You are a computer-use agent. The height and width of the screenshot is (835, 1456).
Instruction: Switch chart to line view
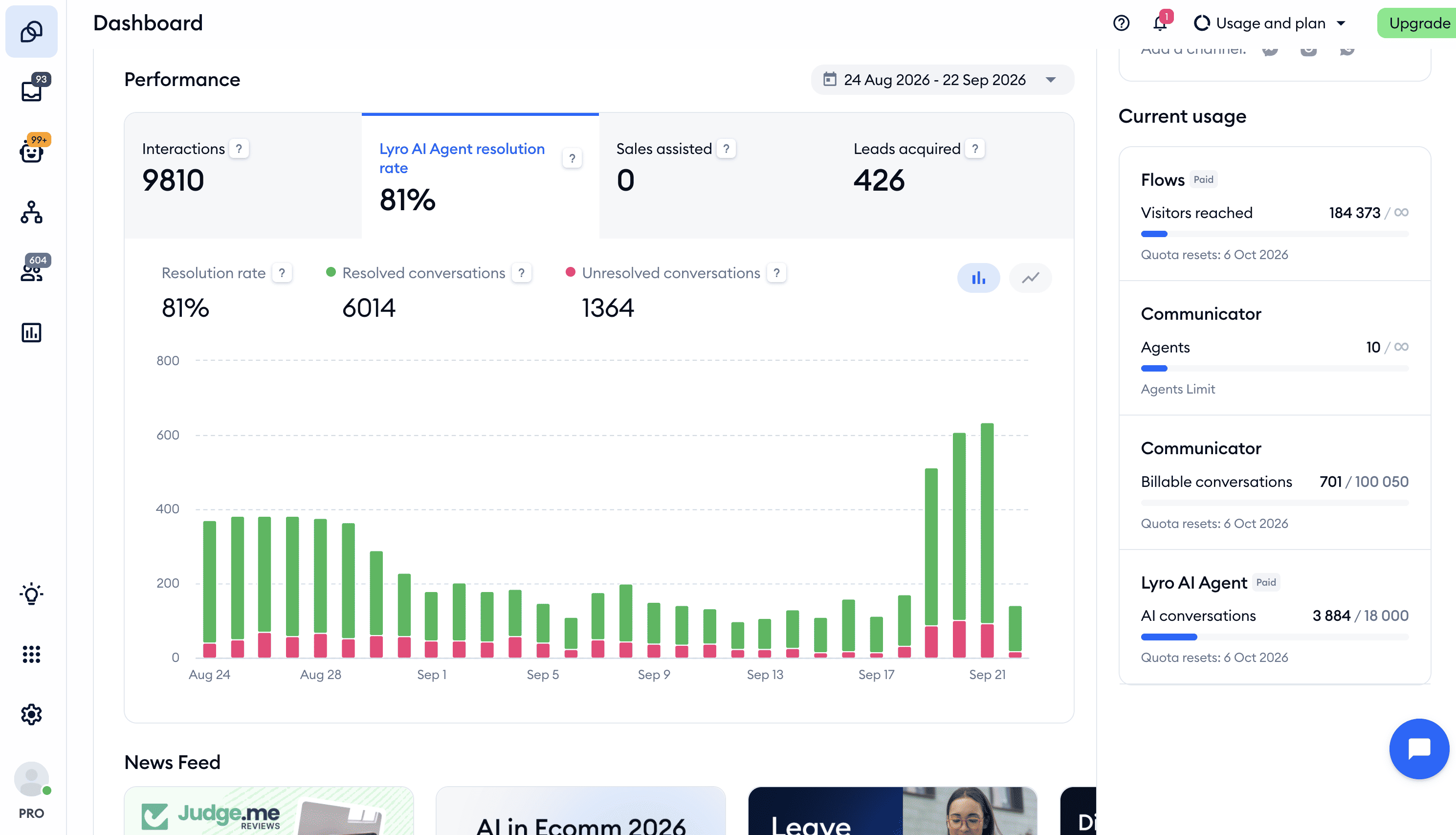1031,278
